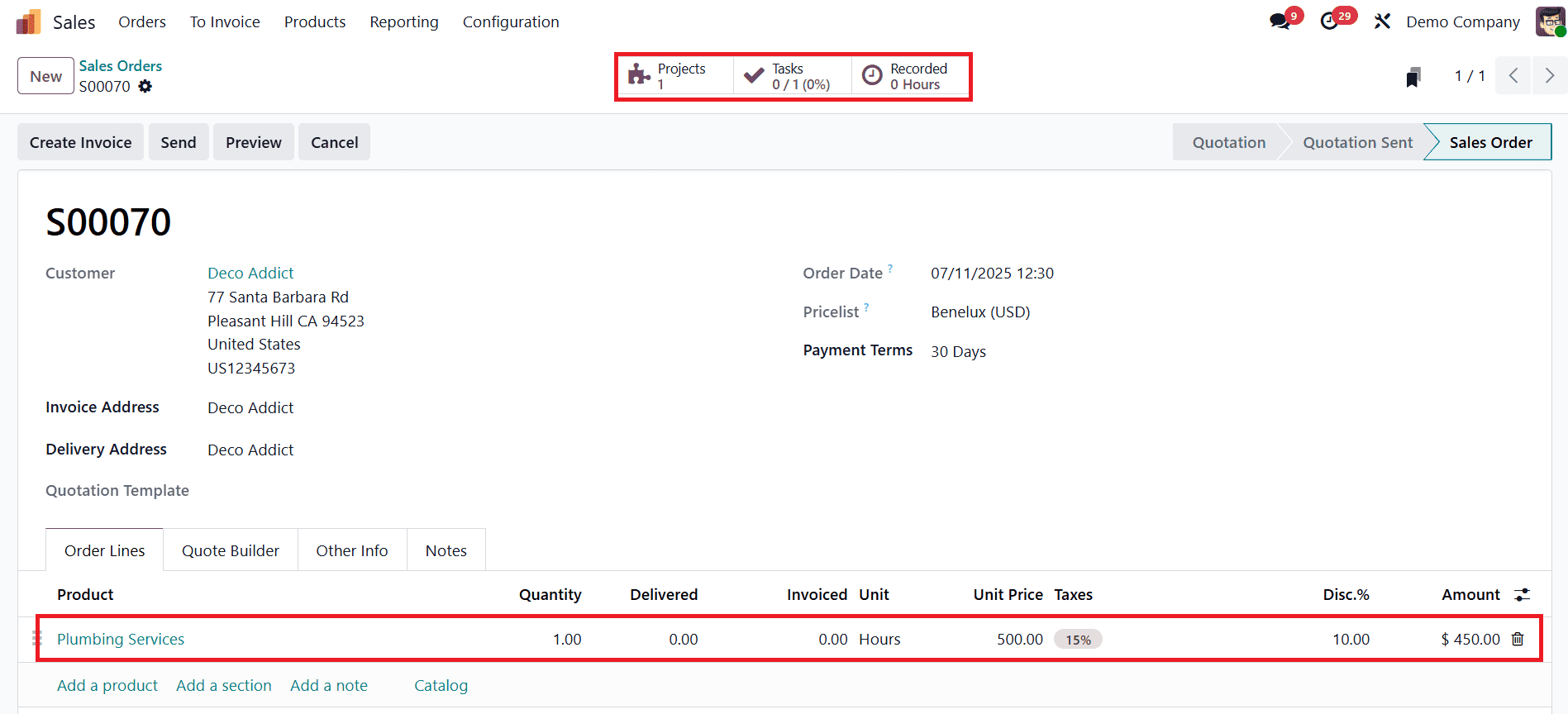Select the Quotation Sent status stage
Viewport: 1568px width, 714px height.
(1357, 142)
